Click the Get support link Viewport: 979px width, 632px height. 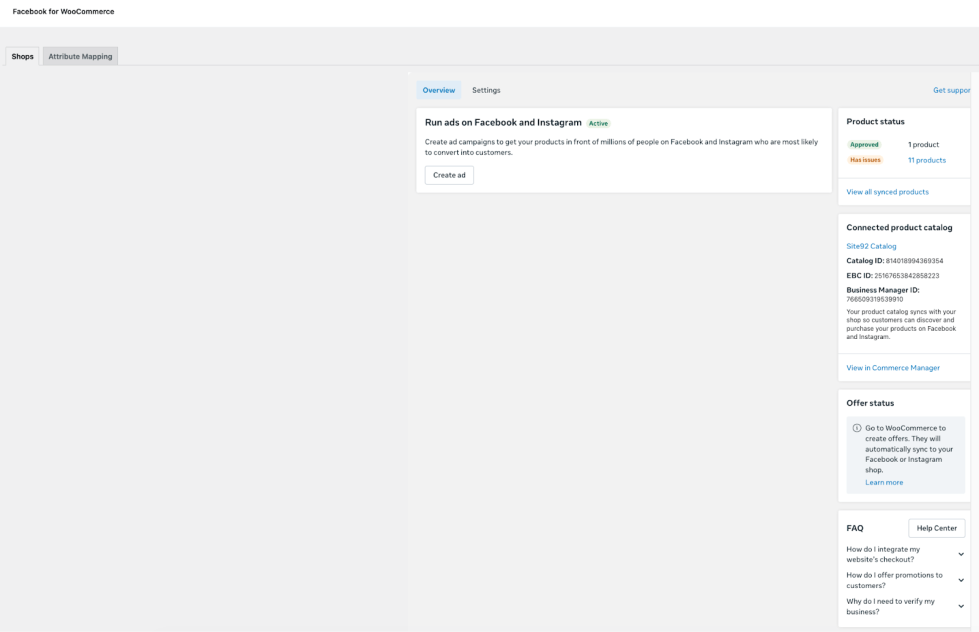pyautogui.click(x=952, y=90)
